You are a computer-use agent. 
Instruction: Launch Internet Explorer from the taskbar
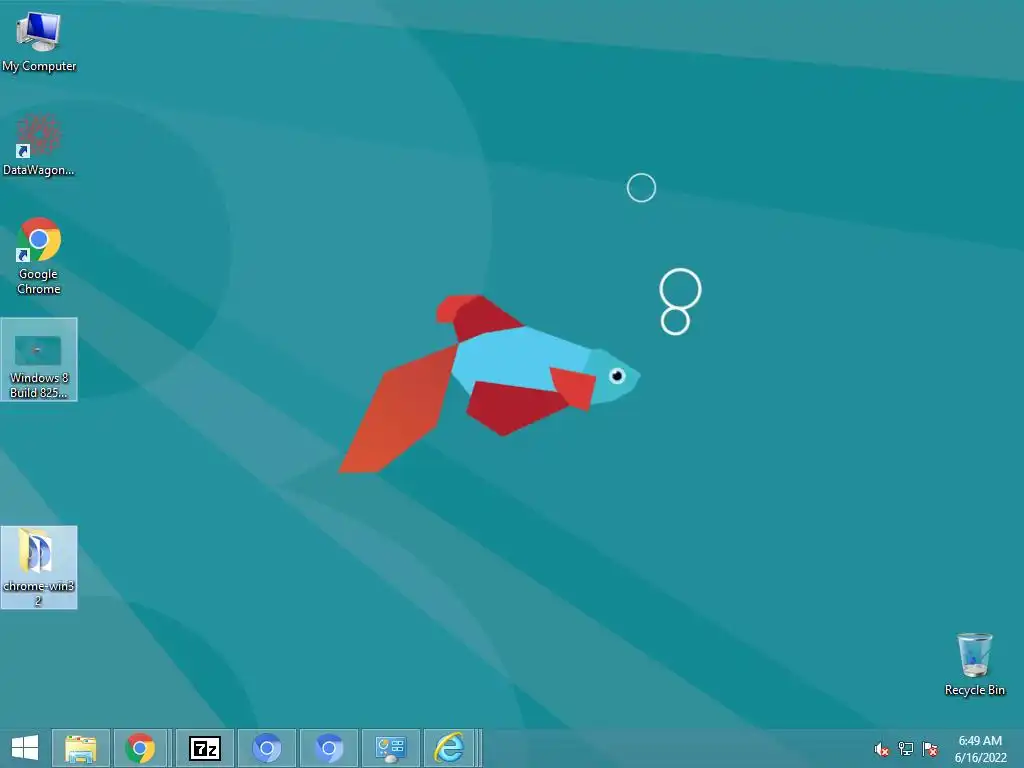pyautogui.click(x=451, y=748)
